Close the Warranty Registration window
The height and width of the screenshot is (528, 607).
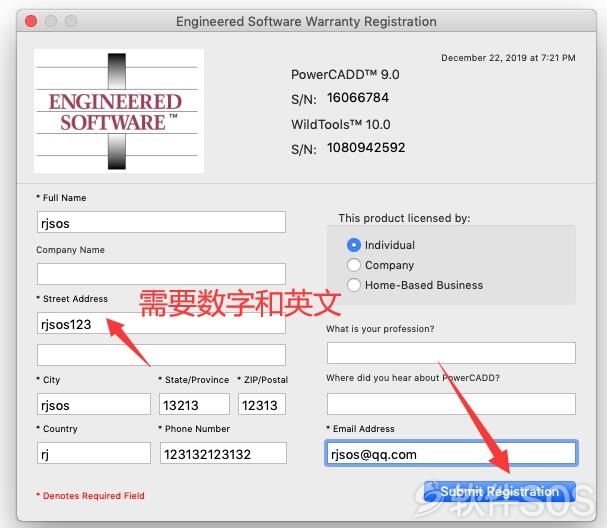(x=31, y=21)
